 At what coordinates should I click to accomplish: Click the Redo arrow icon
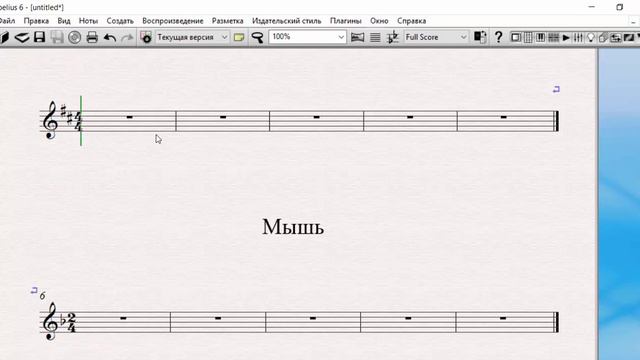pos(127,38)
